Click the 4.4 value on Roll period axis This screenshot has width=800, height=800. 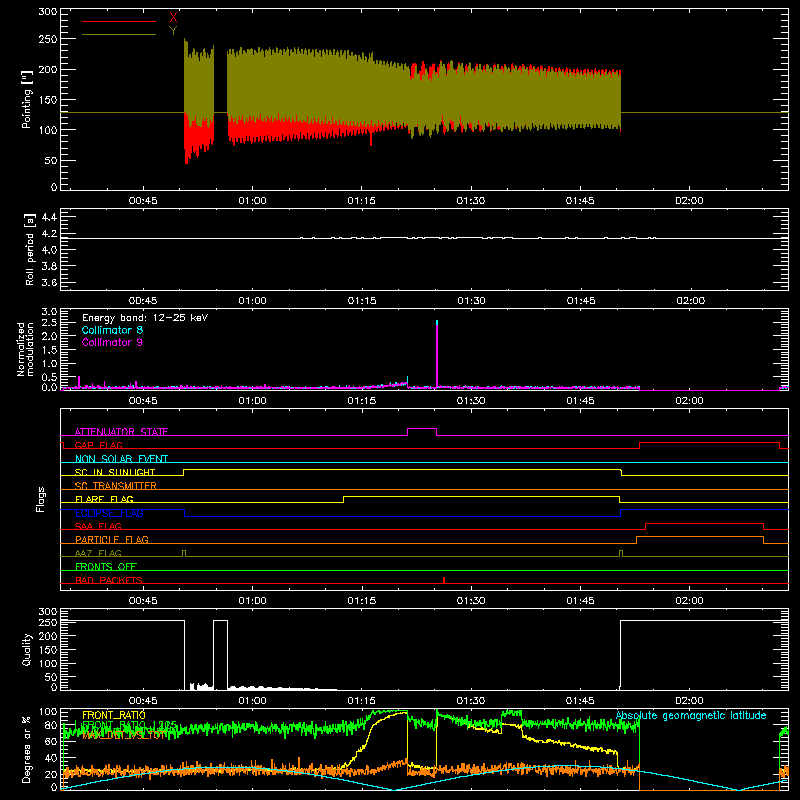pos(49,217)
